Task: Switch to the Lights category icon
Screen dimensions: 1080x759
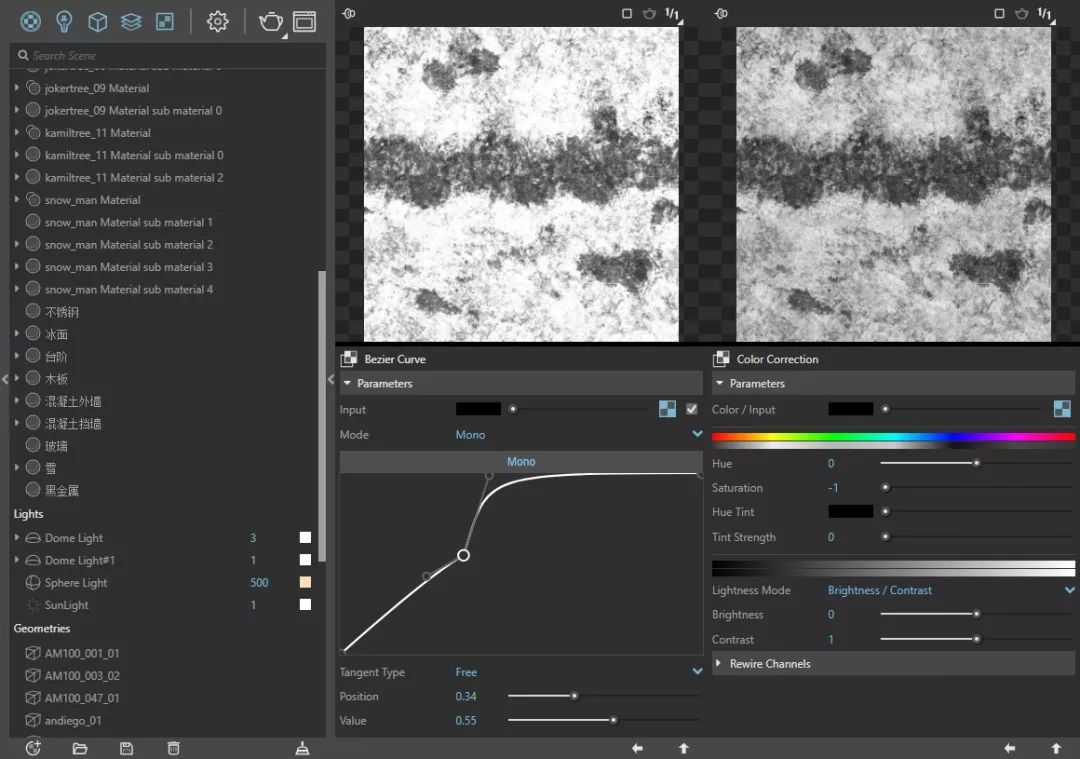Action: tap(64, 21)
